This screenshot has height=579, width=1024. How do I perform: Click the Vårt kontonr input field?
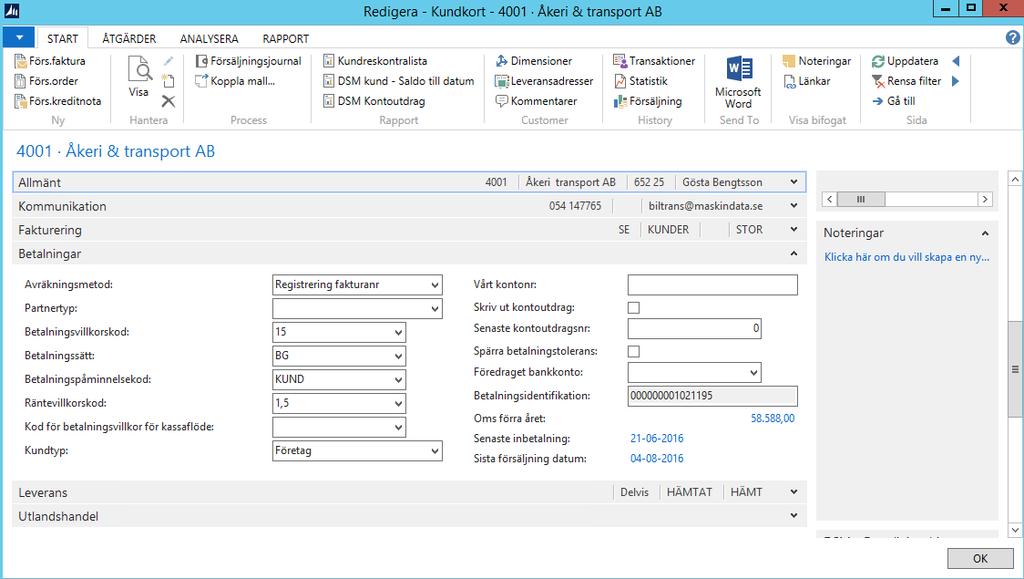712,285
